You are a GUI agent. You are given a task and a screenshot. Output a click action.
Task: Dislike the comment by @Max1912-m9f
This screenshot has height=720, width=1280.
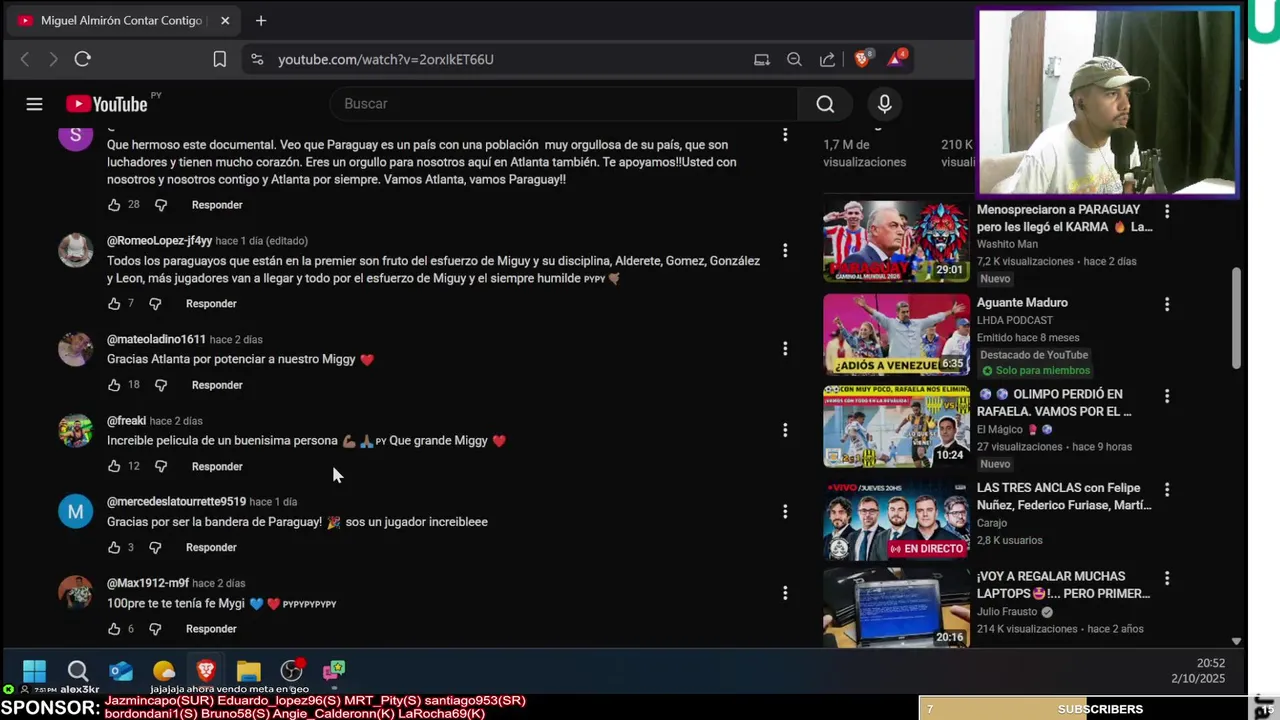coord(155,629)
